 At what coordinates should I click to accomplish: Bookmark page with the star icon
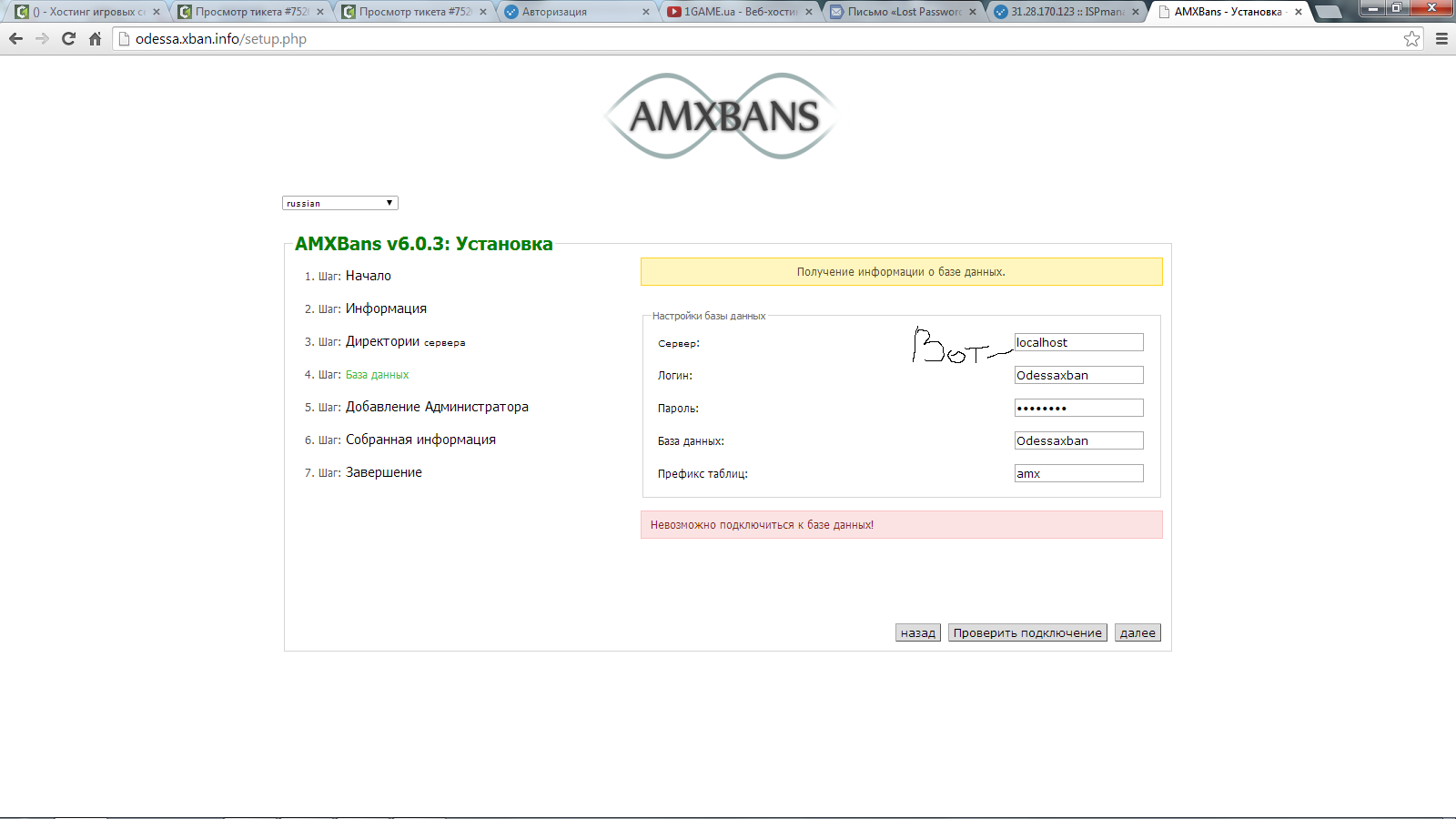click(1411, 38)
